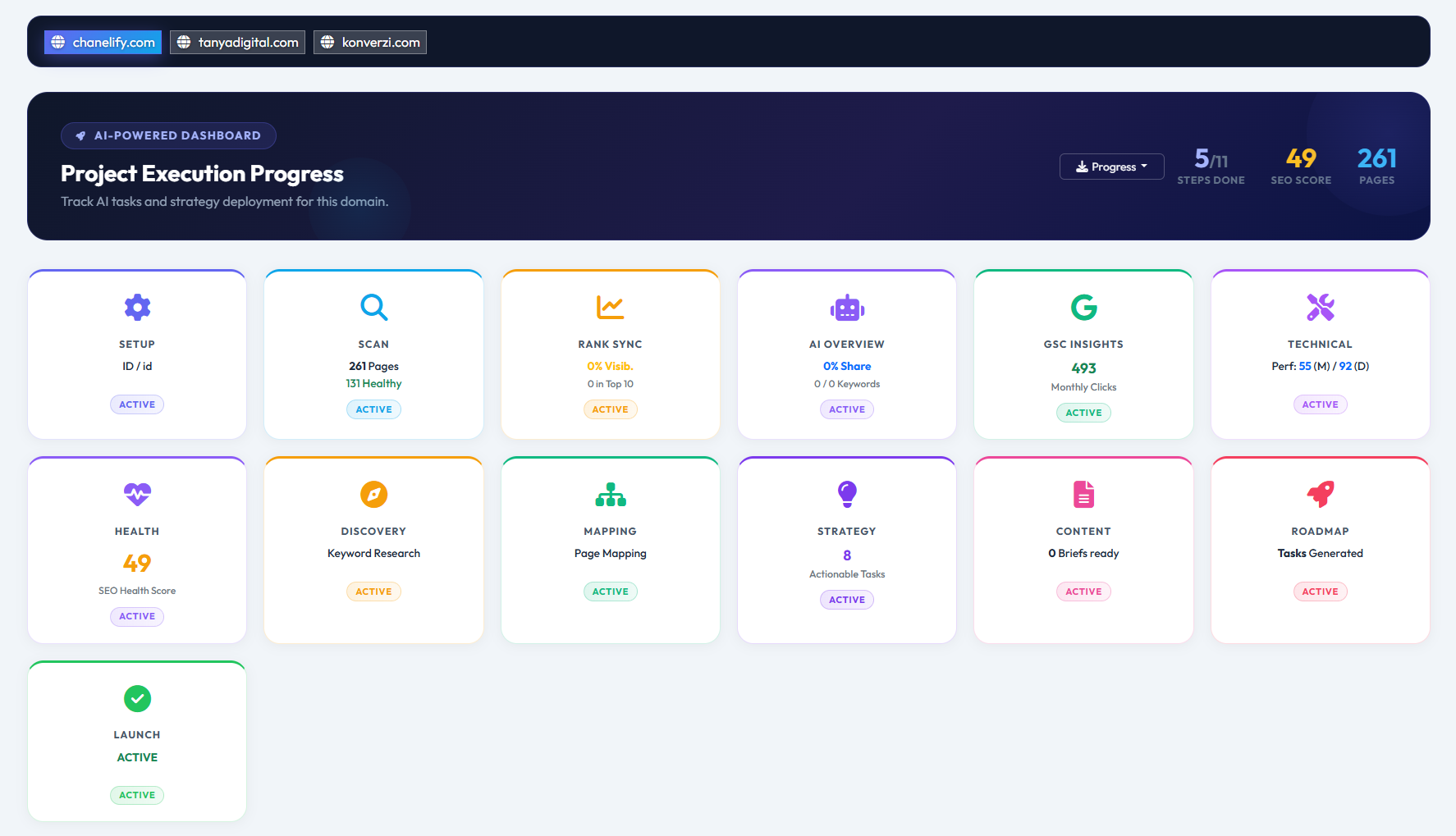This screenshot has width=1456, height=836.
Task: Click the ACTIVE badge on Content card
Action: pos(1083,592)
